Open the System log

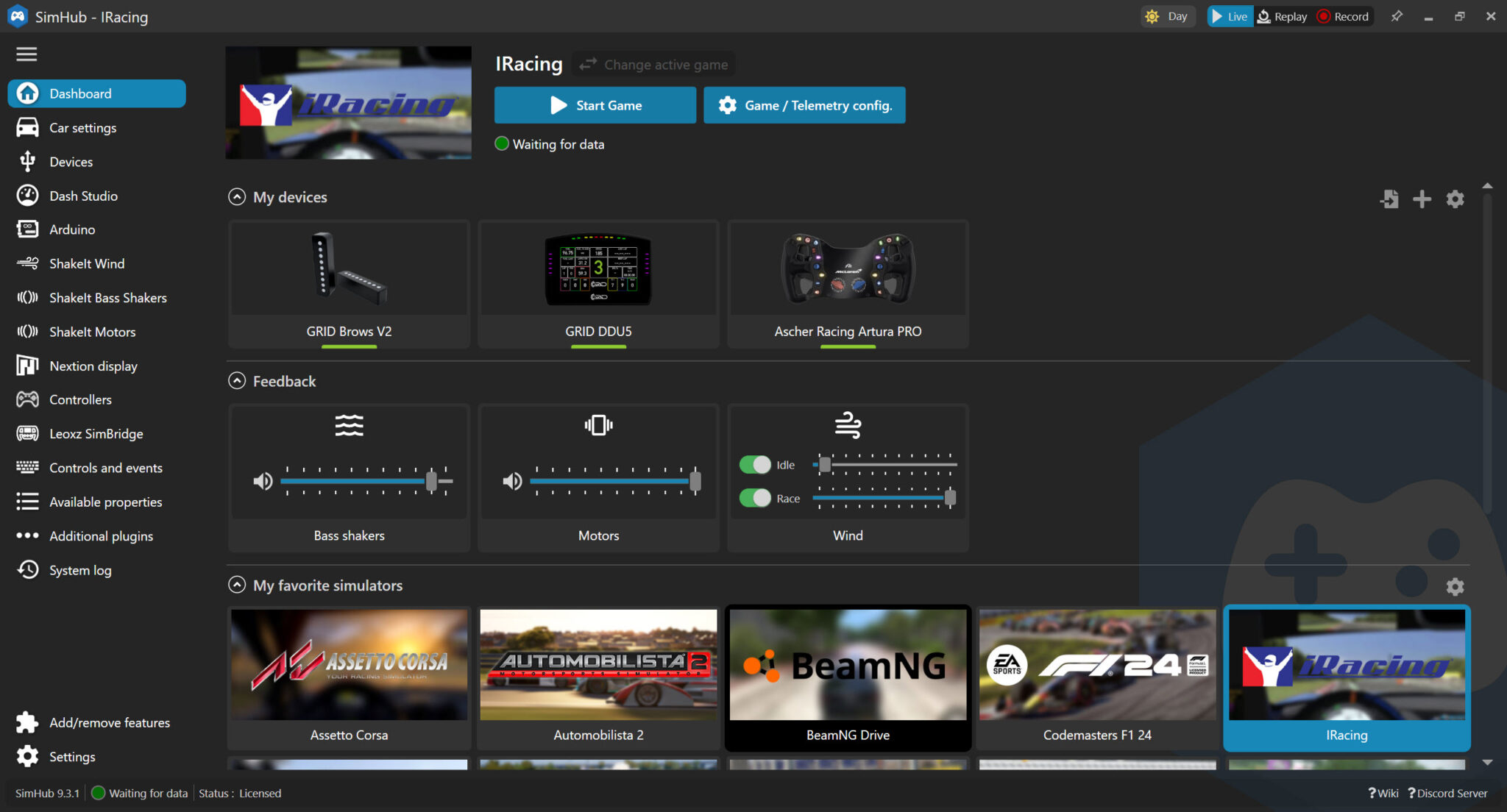click(x=80, y=569)
